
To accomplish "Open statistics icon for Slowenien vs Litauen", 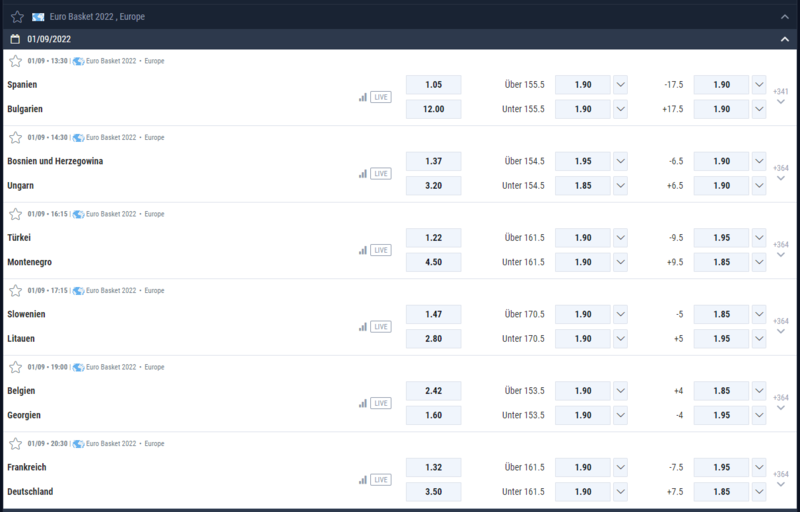I will (x=363, y=326).
